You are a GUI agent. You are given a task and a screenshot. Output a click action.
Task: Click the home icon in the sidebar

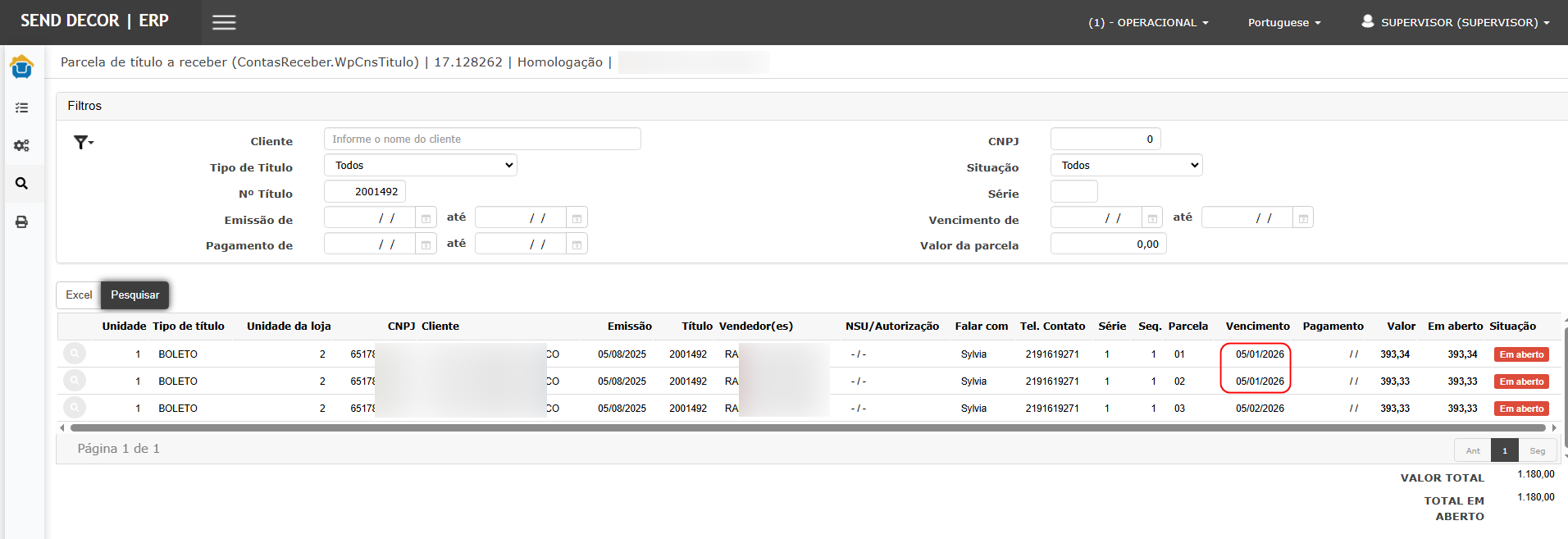(x=21, y=67)
